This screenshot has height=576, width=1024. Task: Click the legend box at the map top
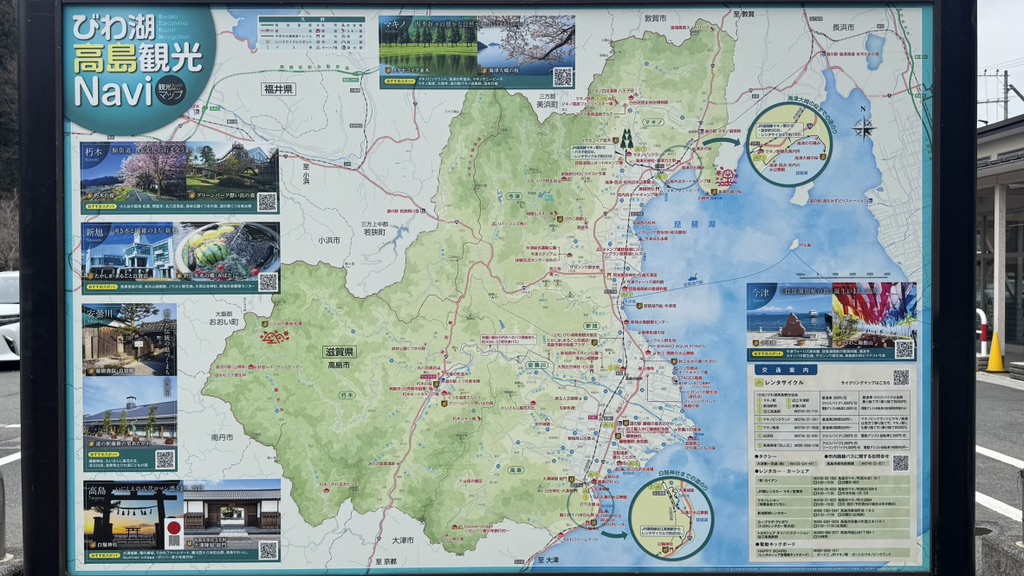[x=312, y=34]
